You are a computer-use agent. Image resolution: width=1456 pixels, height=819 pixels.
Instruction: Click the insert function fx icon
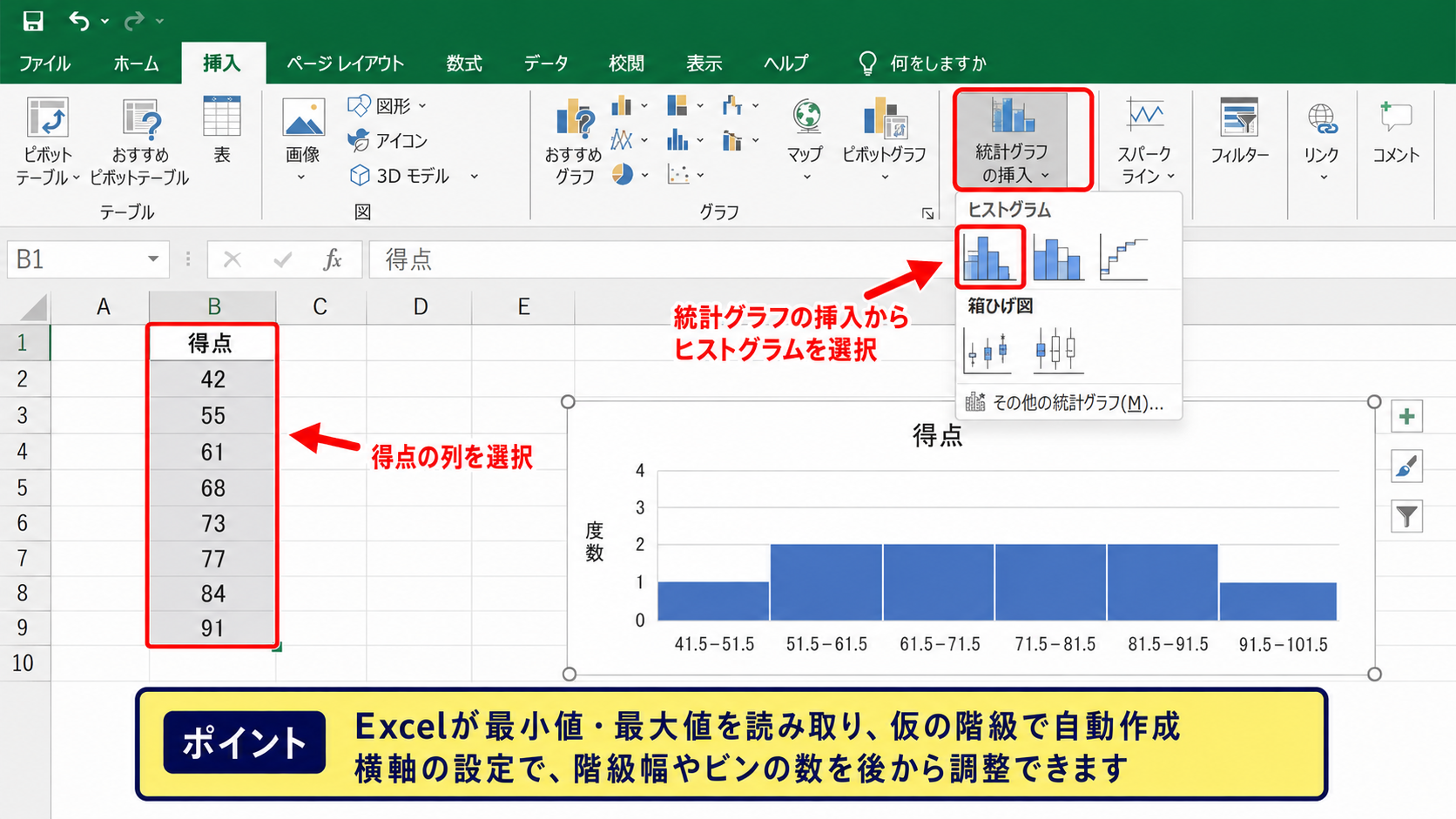tap(333, 259)
